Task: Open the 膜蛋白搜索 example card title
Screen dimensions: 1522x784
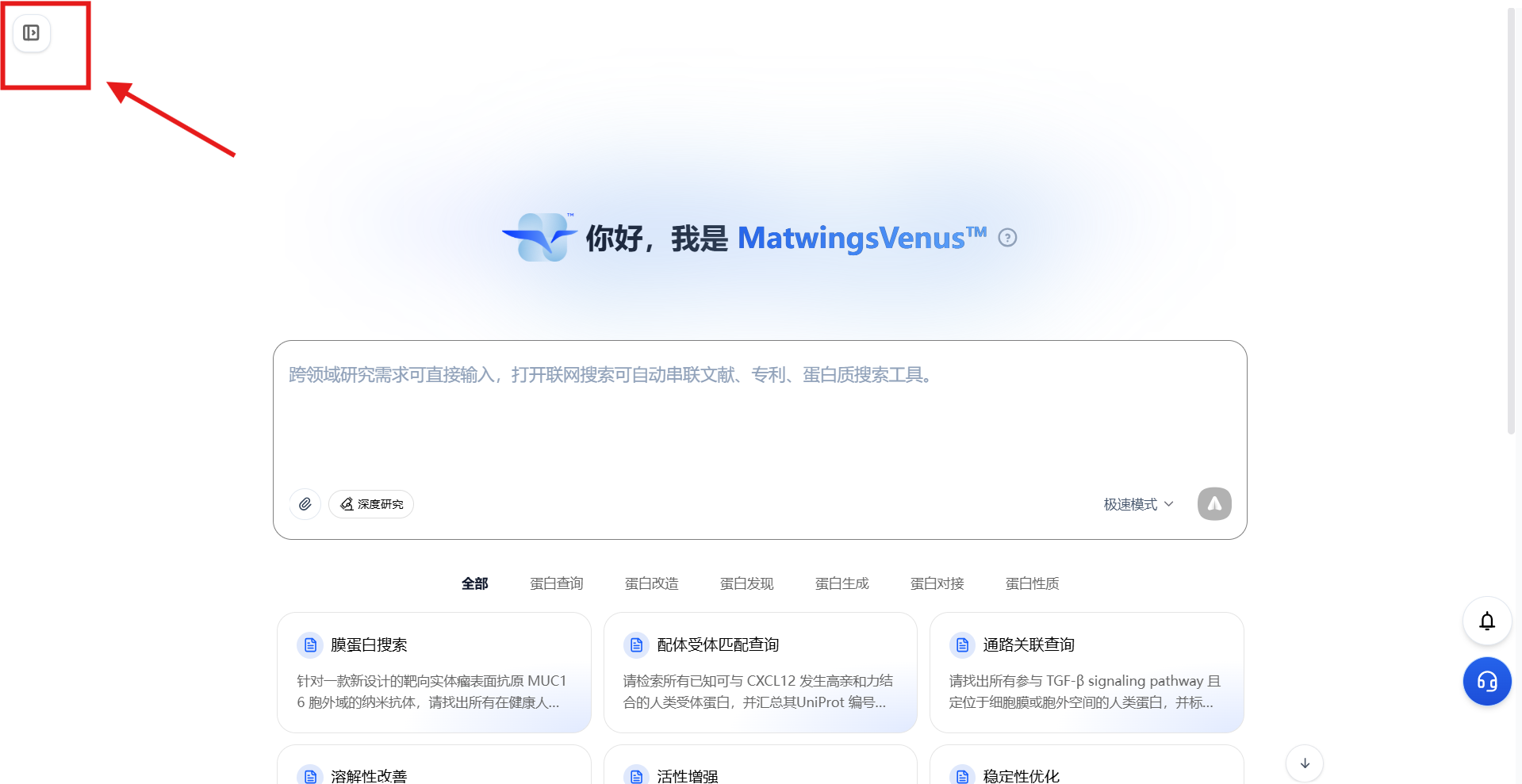Action: pos(369,645)
